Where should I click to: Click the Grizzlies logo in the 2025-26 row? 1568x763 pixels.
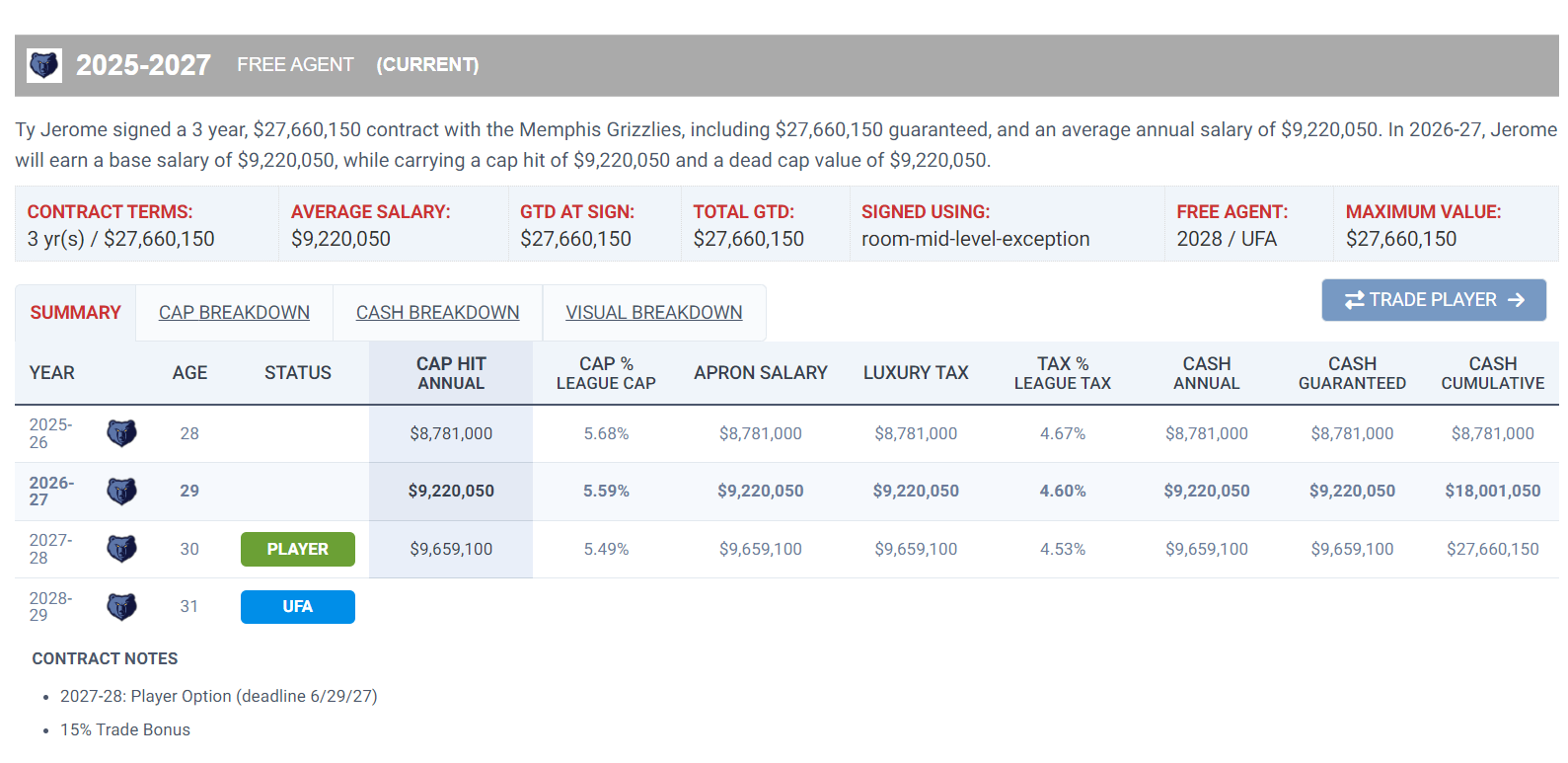pyautogui.click(x=121, y=433)
